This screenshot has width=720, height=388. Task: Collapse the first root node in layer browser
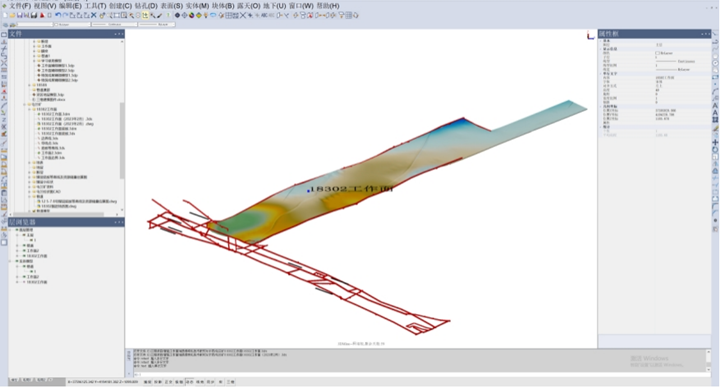tap(10, 230)
